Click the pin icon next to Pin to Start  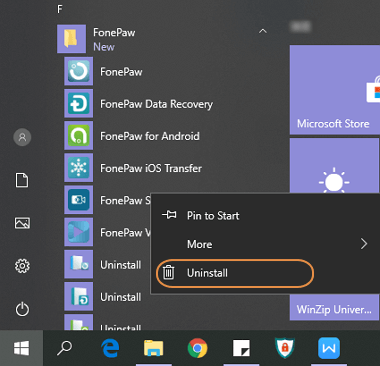pyautogui.click(x=169, y=215)
